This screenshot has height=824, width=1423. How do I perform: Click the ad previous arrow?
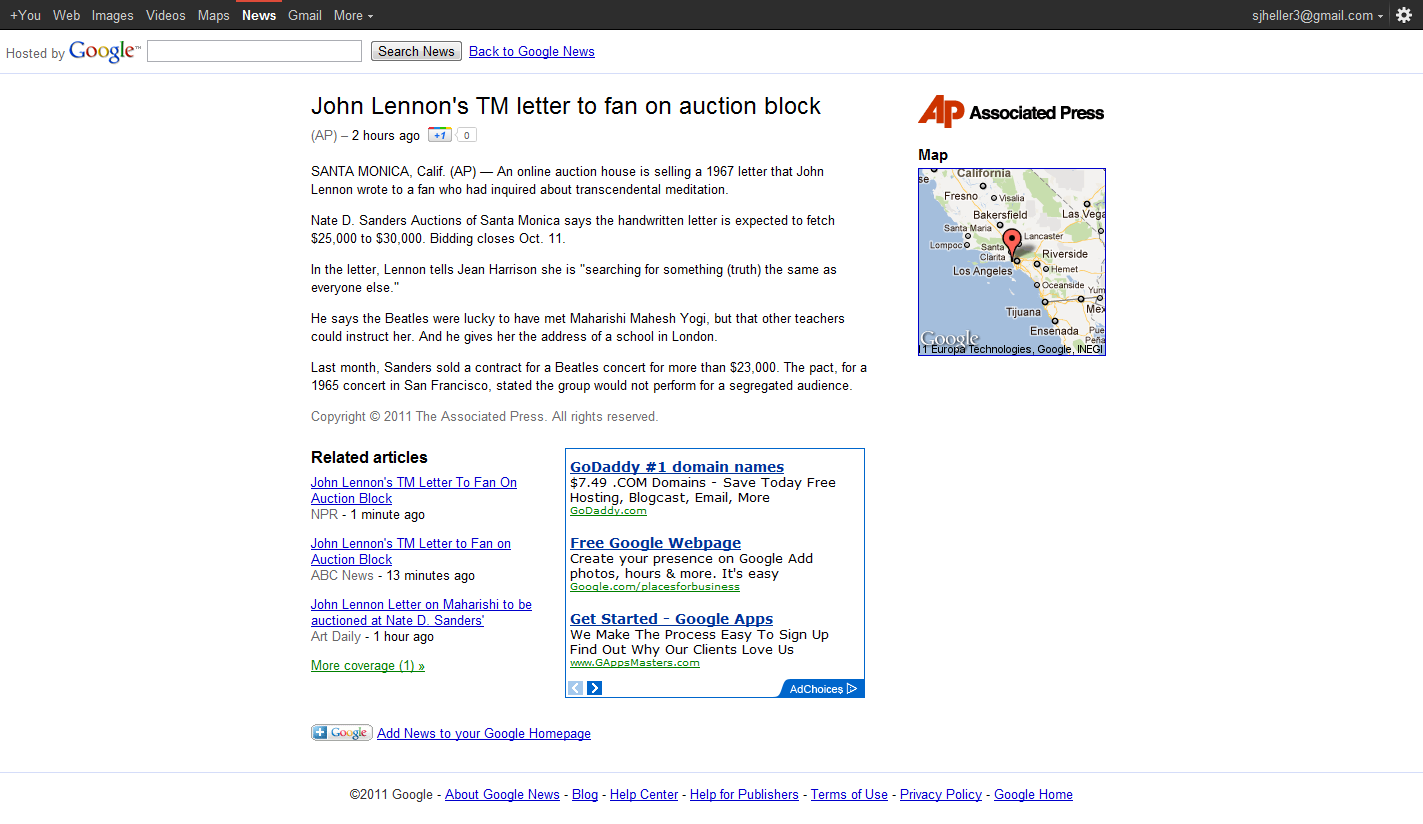tap(575, 688)
